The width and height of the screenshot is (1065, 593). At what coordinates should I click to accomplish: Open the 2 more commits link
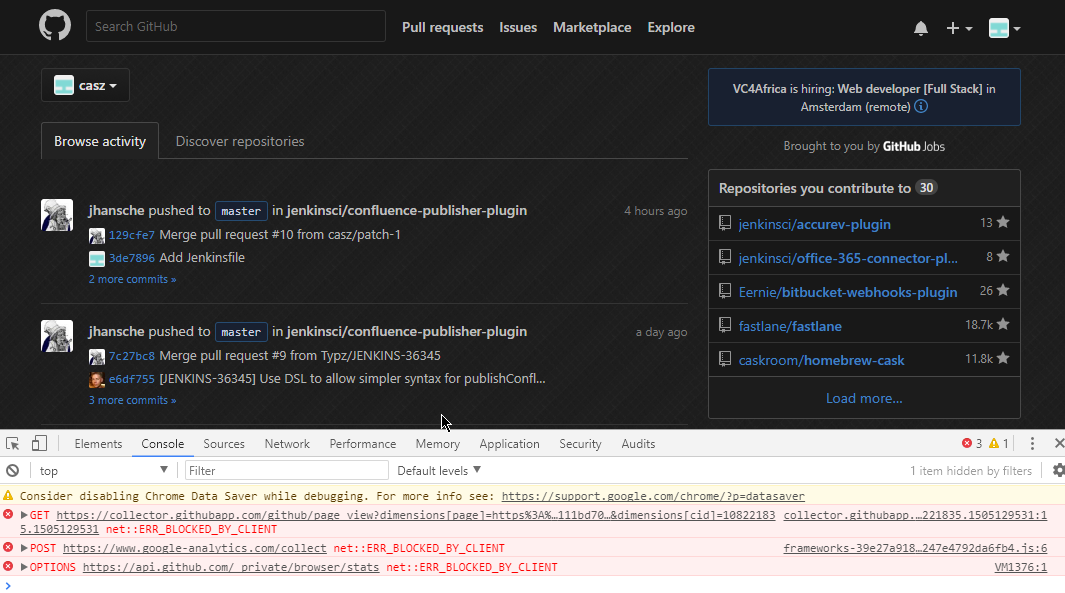click(x=132, y=279)
